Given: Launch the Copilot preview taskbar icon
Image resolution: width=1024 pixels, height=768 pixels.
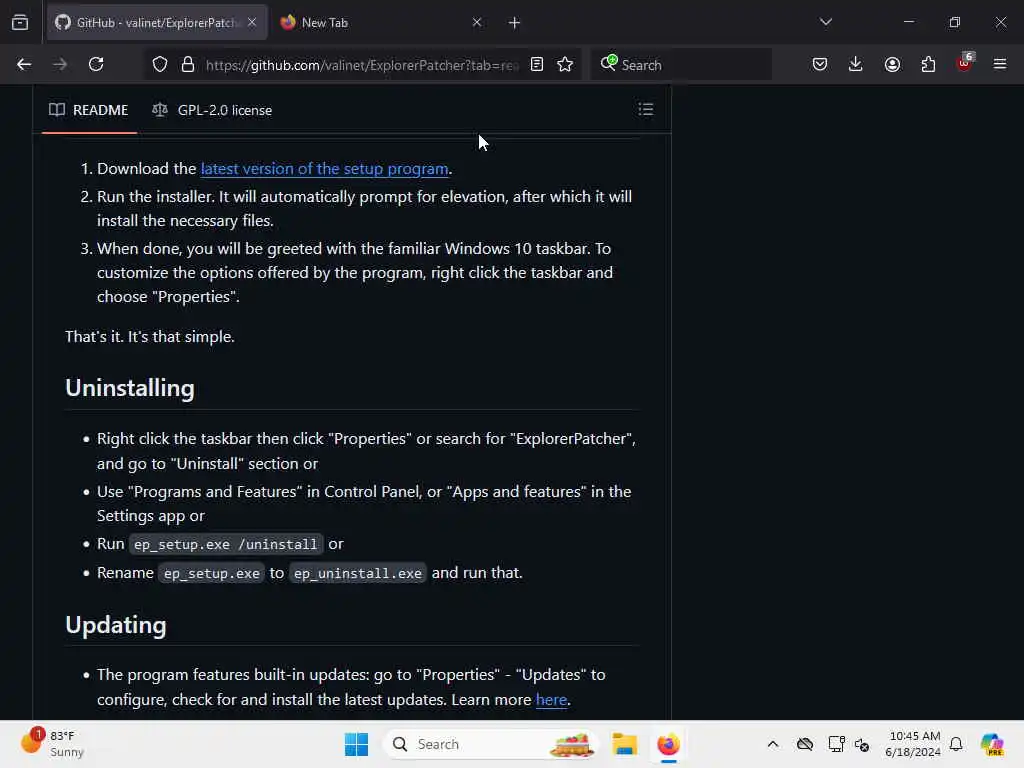Looking at the screenshot, I should point(992,744).
